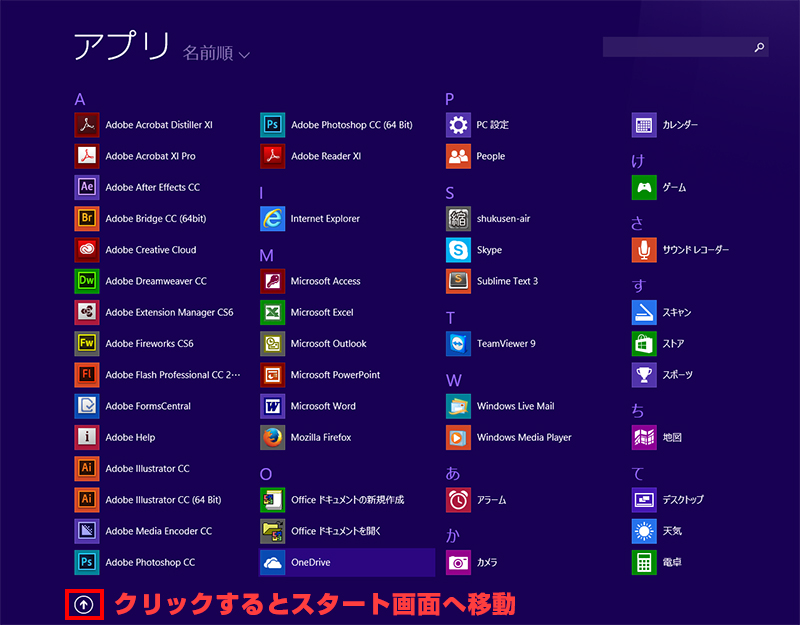The image size is (800, 625).
Task: Click the Adobe Photoshop CC label text
Action: click(150, 562)
